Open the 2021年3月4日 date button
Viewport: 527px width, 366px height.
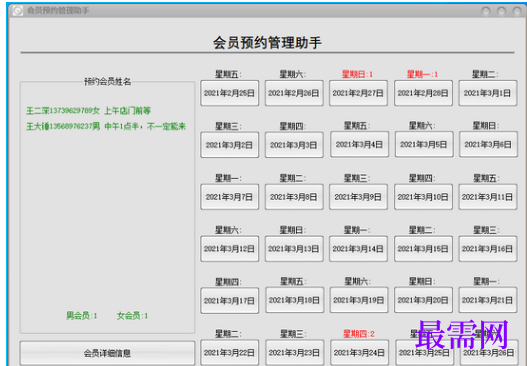pos(359,145)
